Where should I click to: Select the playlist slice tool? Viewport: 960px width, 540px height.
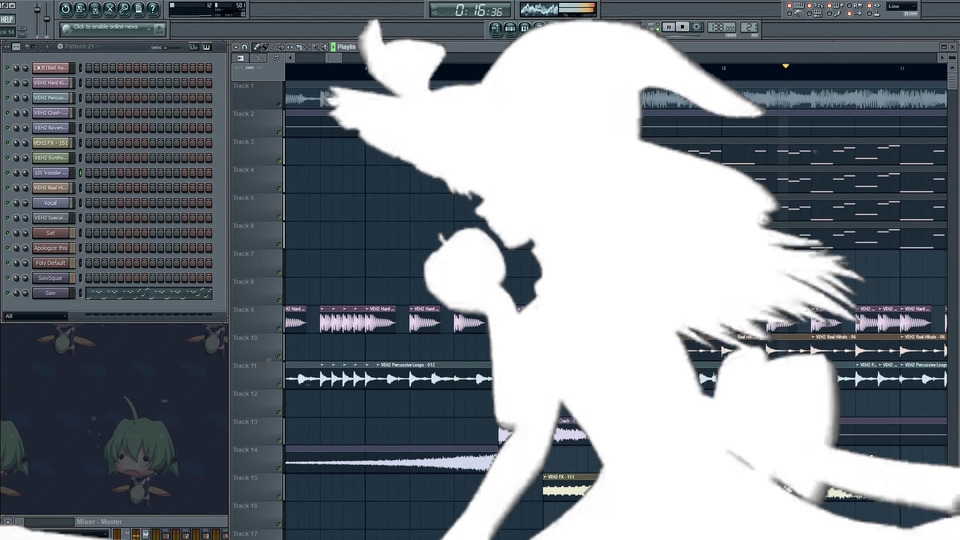299,47
